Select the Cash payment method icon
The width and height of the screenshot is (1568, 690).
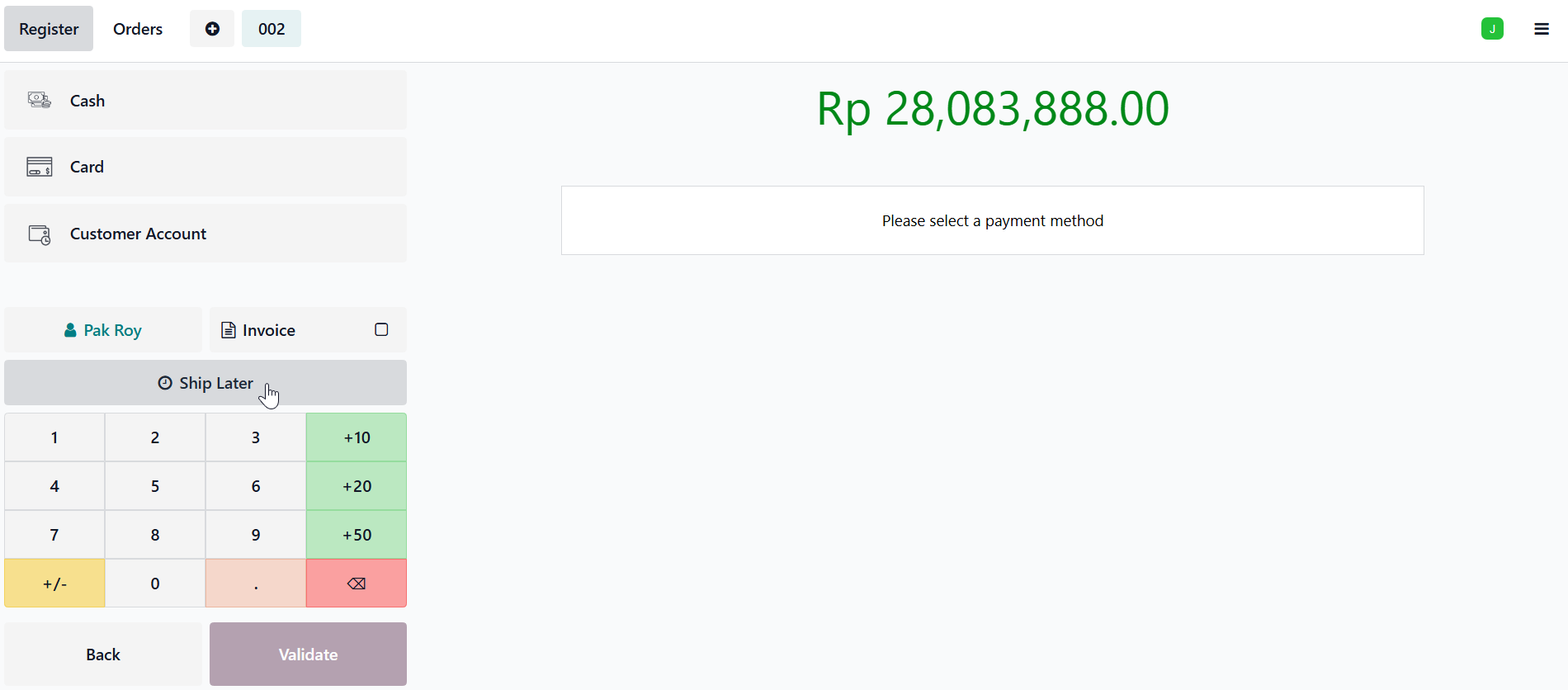(x=40, y=101)
